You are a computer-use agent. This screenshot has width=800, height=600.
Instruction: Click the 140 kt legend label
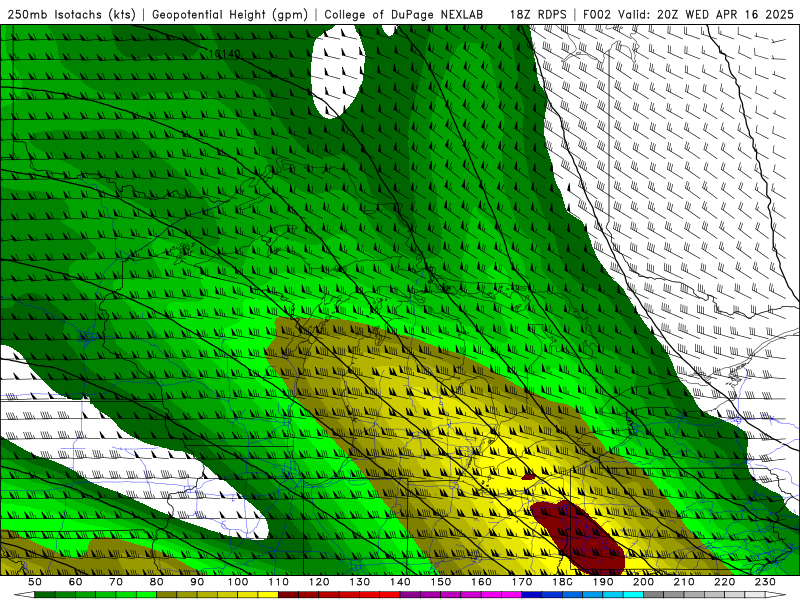coord(401,582)
